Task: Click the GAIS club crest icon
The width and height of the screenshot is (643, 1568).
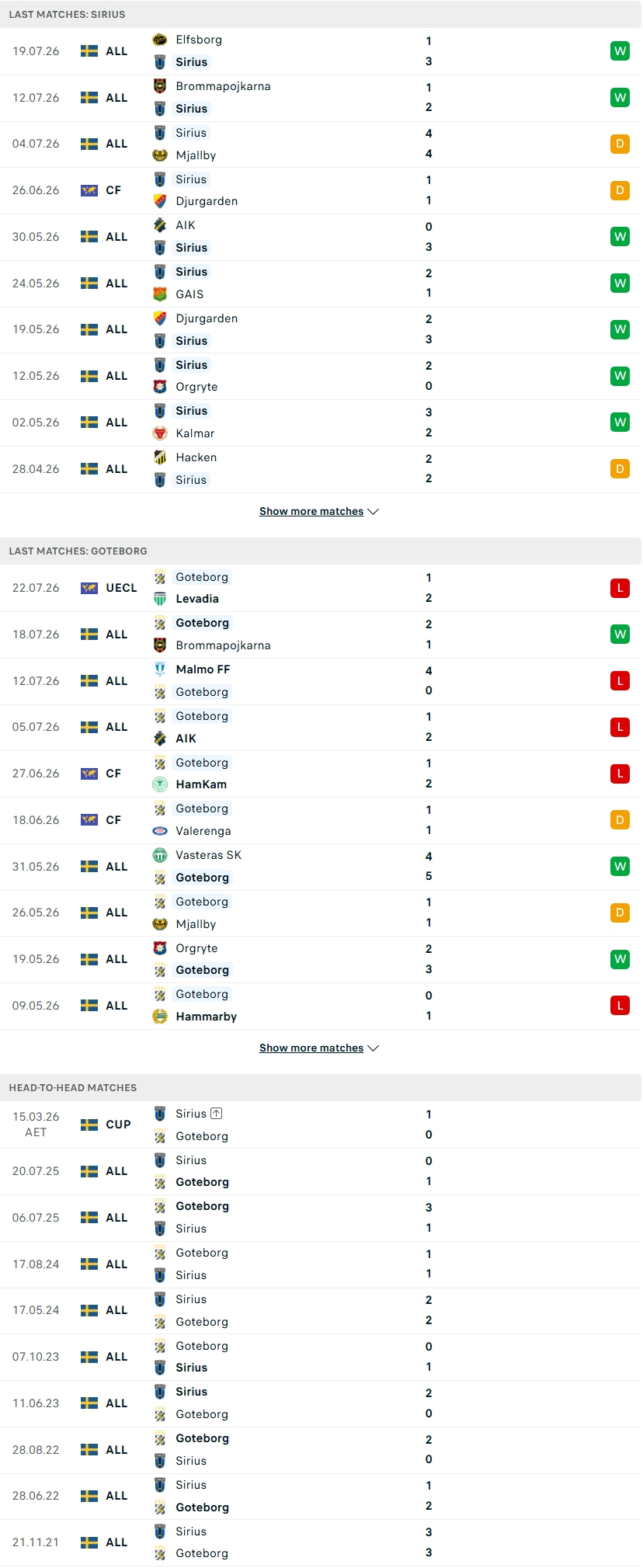Action: point(160,294)
